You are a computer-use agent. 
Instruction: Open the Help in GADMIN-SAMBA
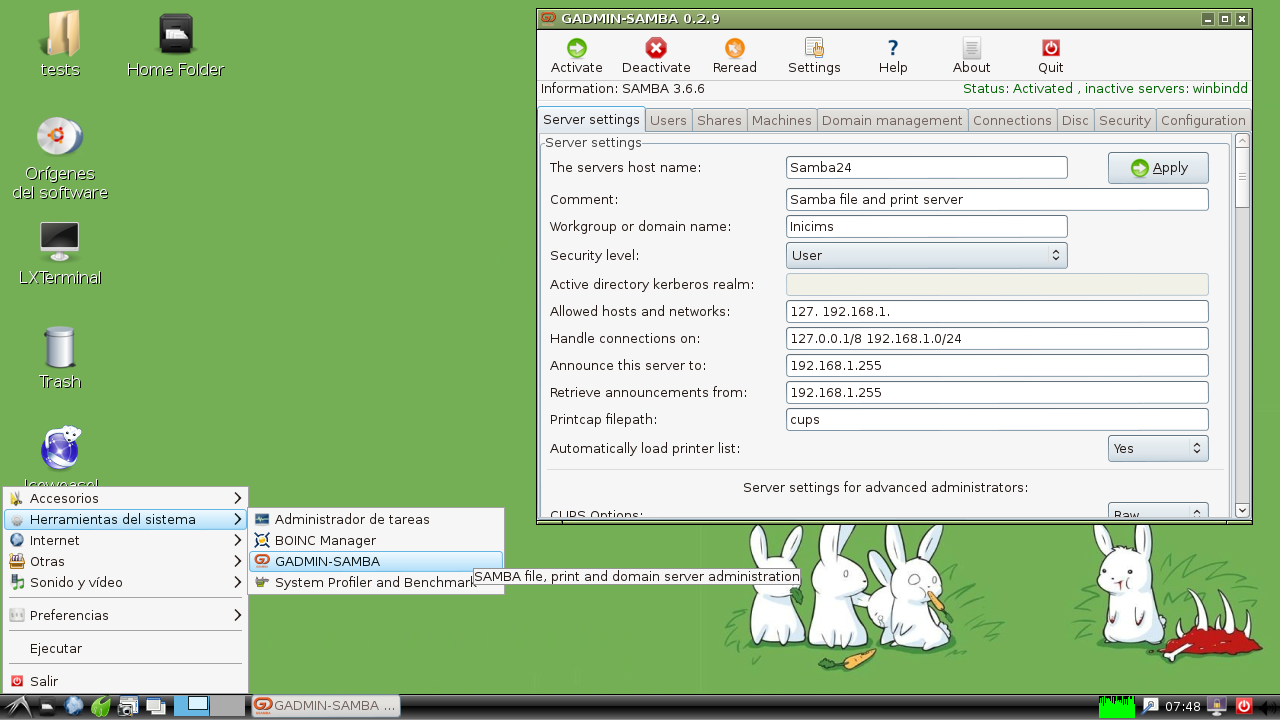pos(892,55)
